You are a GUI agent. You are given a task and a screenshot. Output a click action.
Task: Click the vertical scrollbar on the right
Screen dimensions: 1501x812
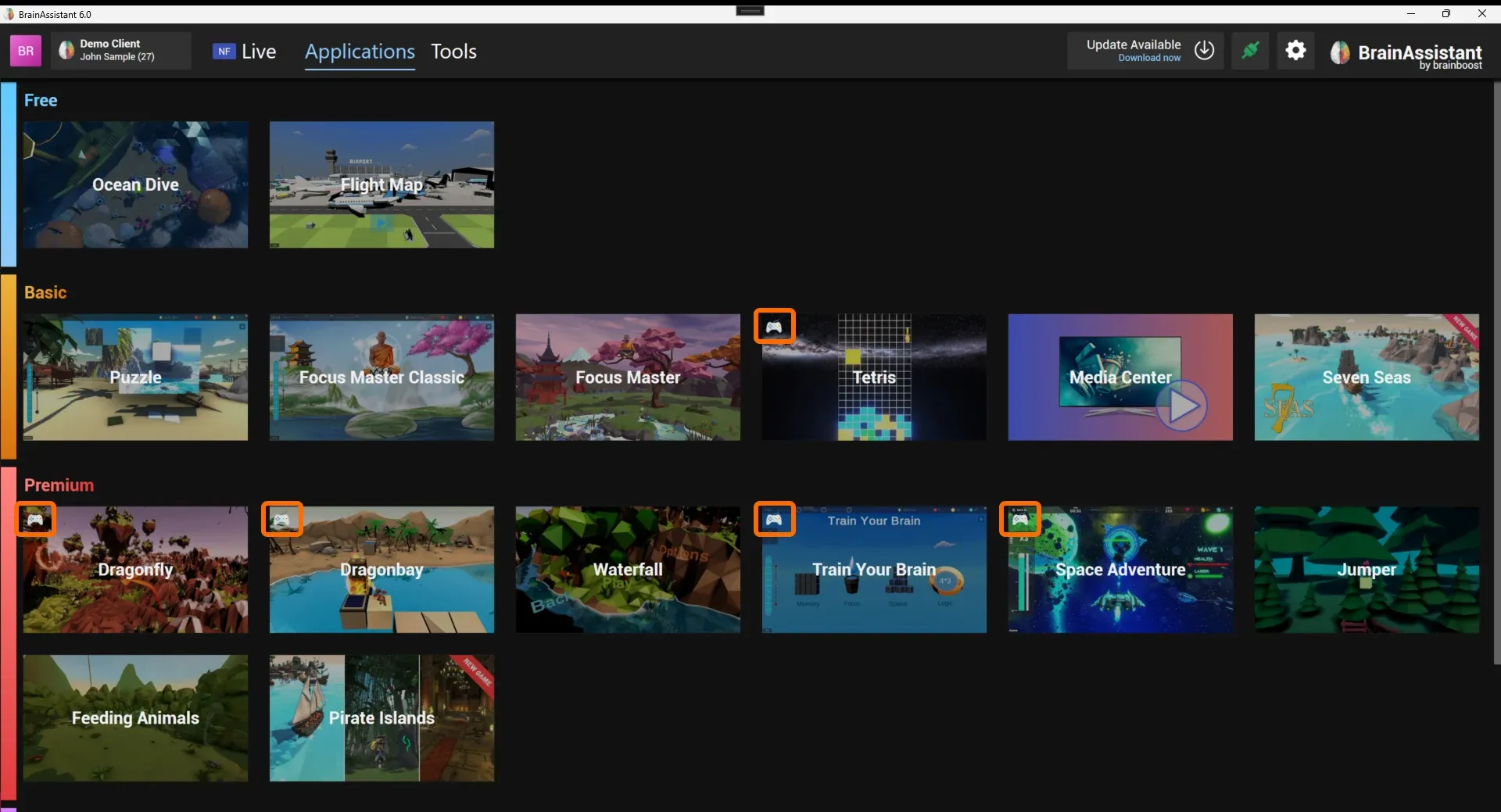click(1496, 374)
